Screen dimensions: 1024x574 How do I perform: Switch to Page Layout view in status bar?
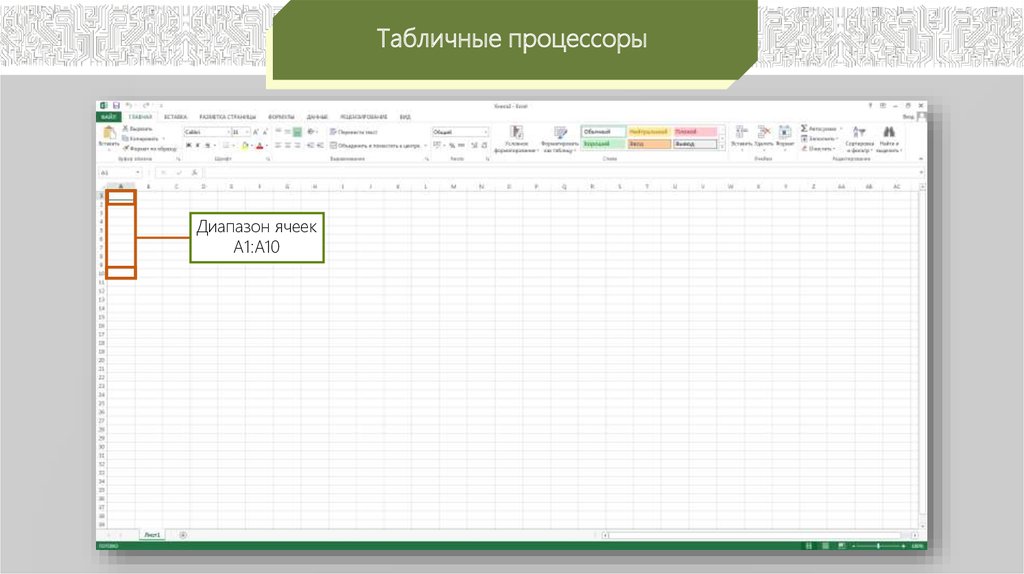[825, 546]
